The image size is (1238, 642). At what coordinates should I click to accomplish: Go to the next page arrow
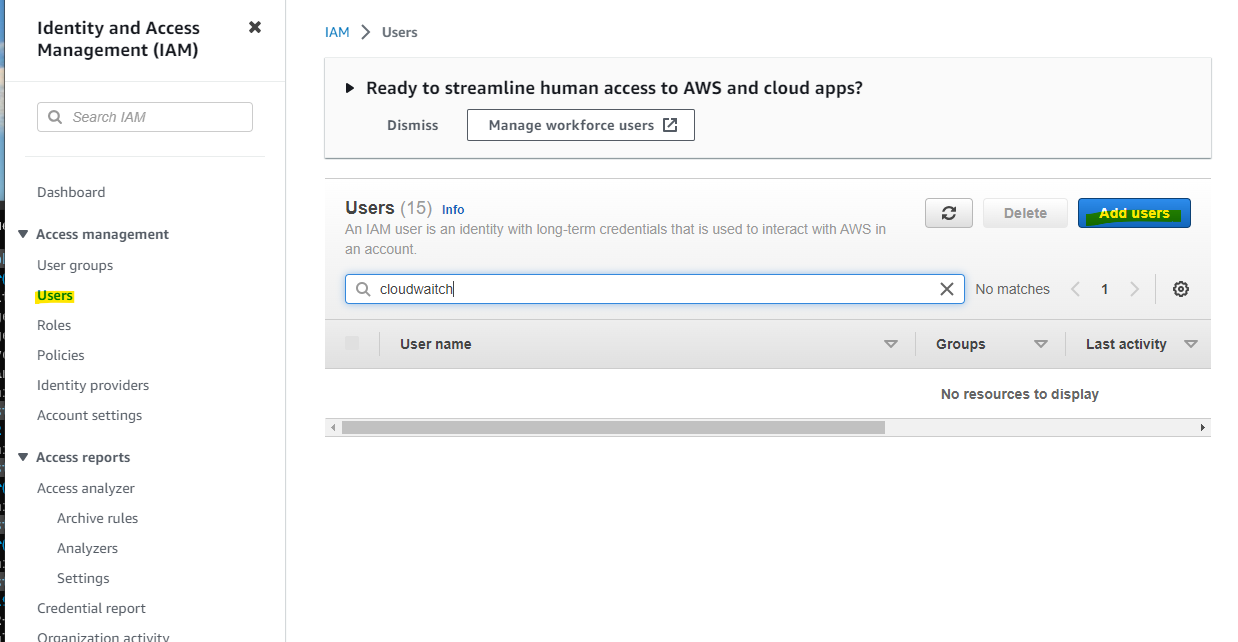coord(1134,289)
